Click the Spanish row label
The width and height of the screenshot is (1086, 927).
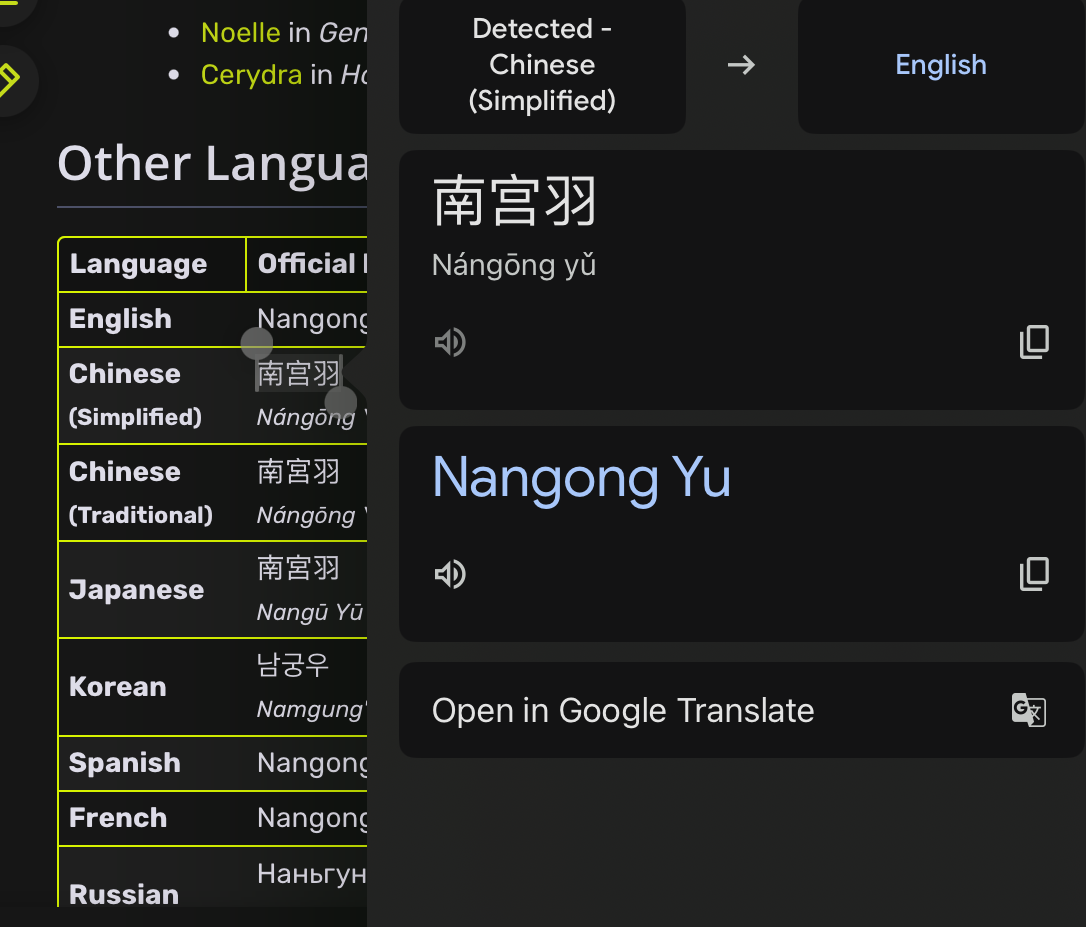125,763
